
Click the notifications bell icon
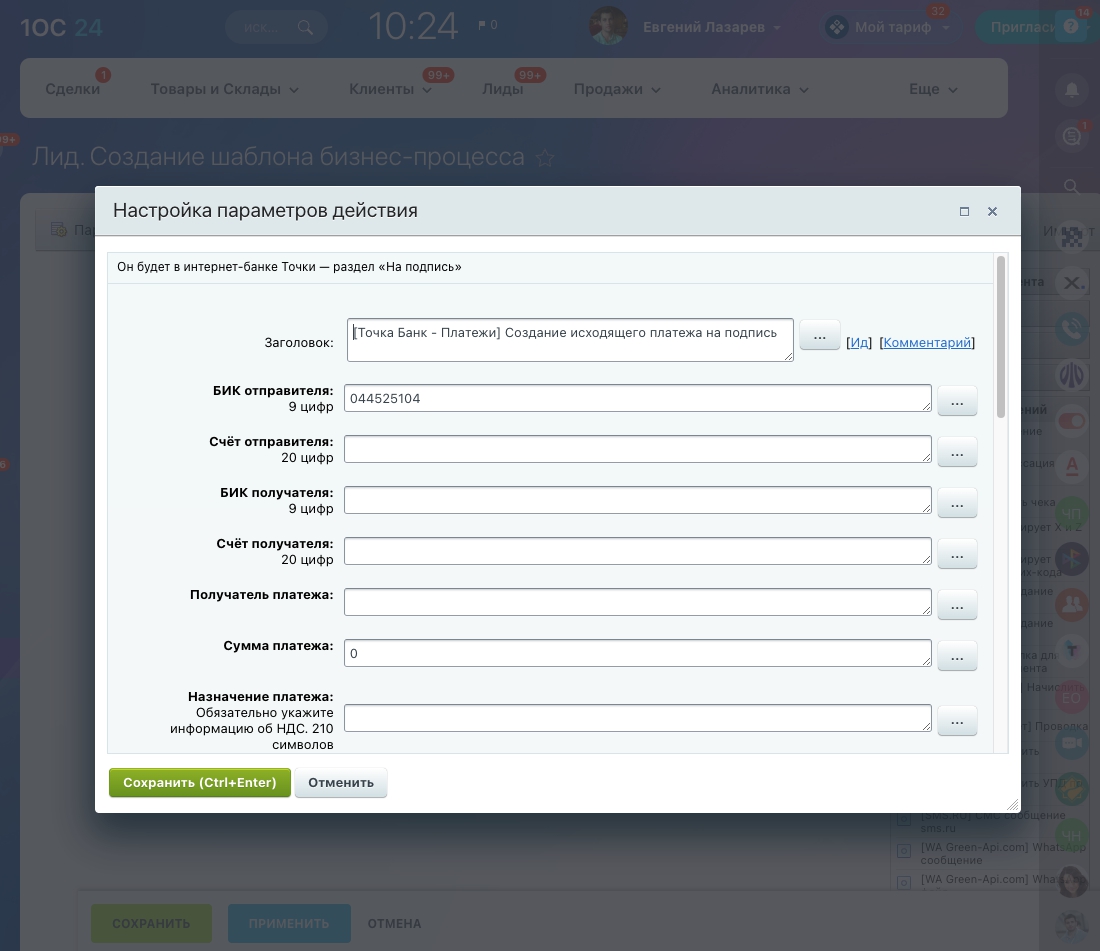(x=1072, y=91)
